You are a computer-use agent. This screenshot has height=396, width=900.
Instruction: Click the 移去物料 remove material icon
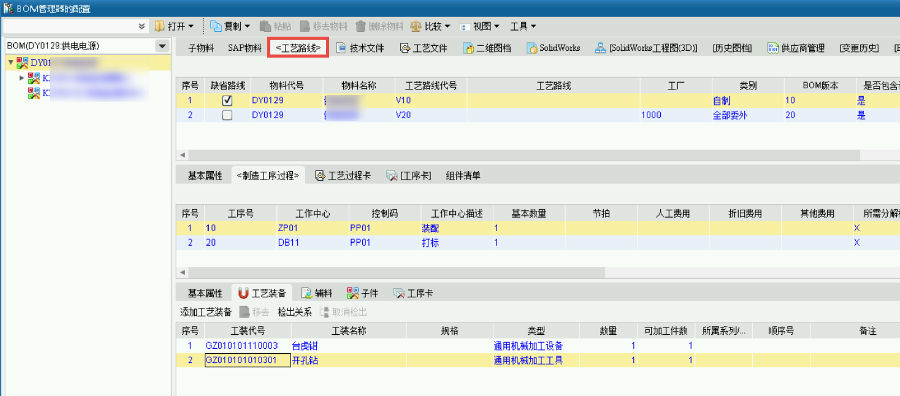(305, 26)
